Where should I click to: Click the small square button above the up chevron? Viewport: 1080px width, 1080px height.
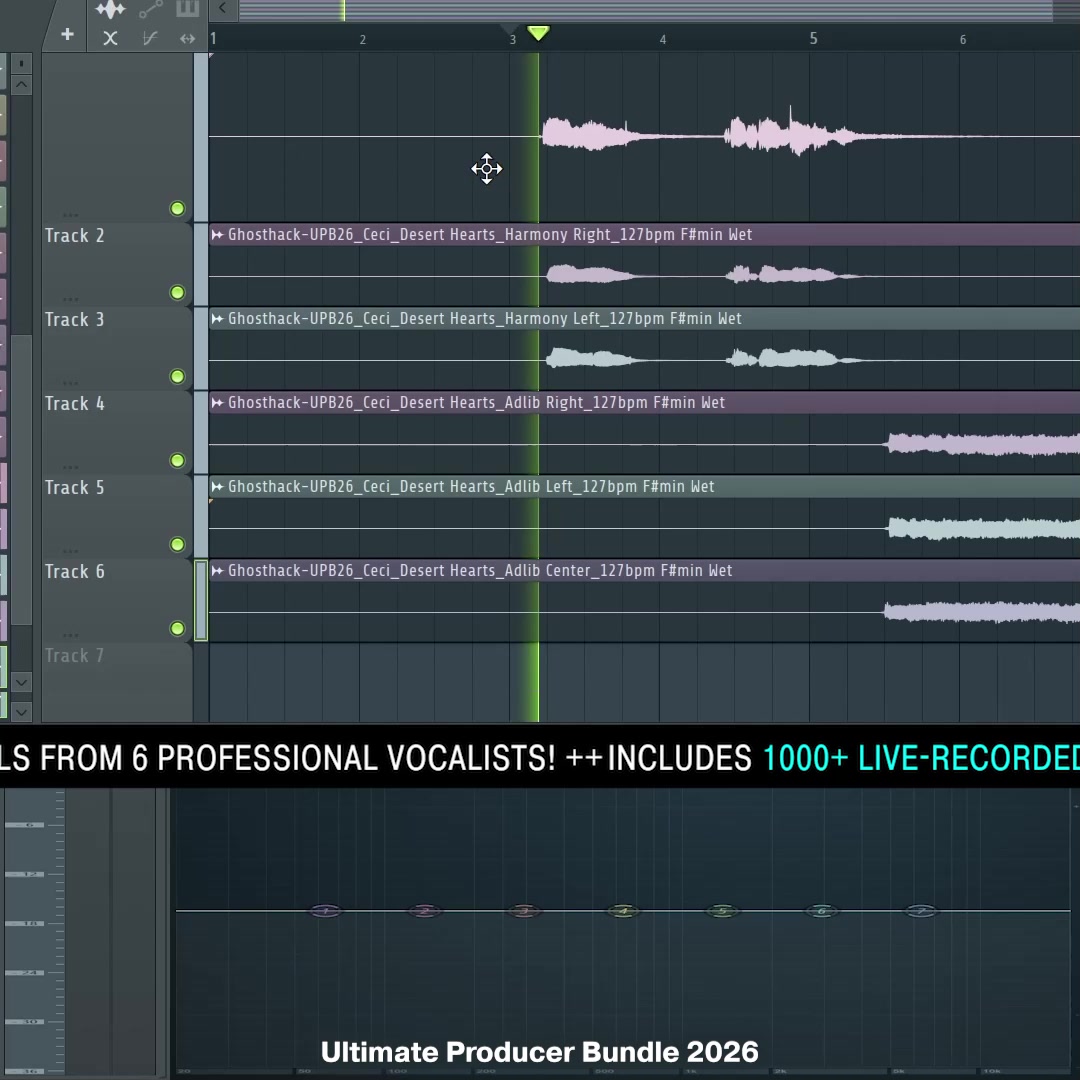pyautogui.click(x=21, y=64)
